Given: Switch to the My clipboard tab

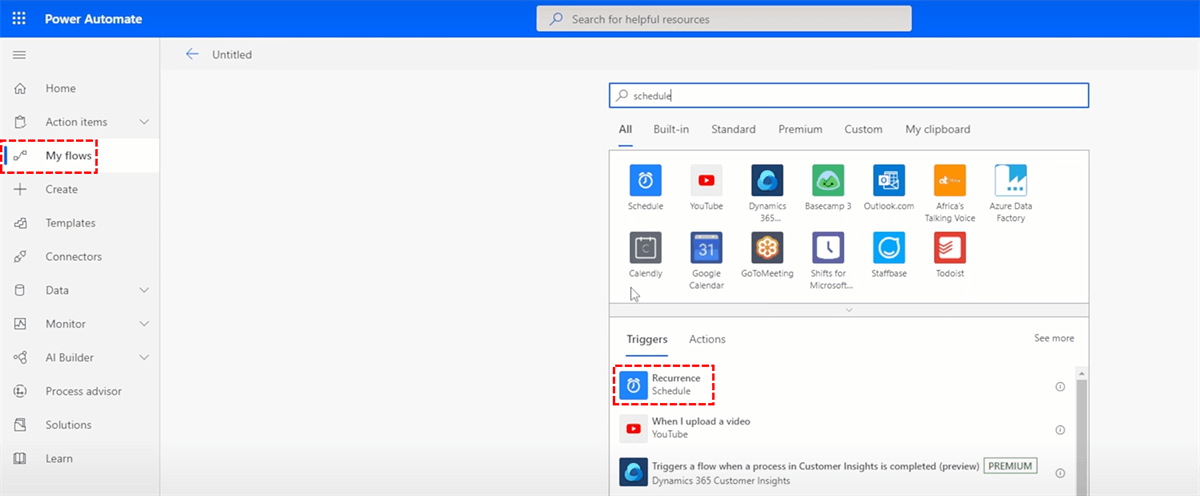Looking at the screenshot, I should [938, 129].
